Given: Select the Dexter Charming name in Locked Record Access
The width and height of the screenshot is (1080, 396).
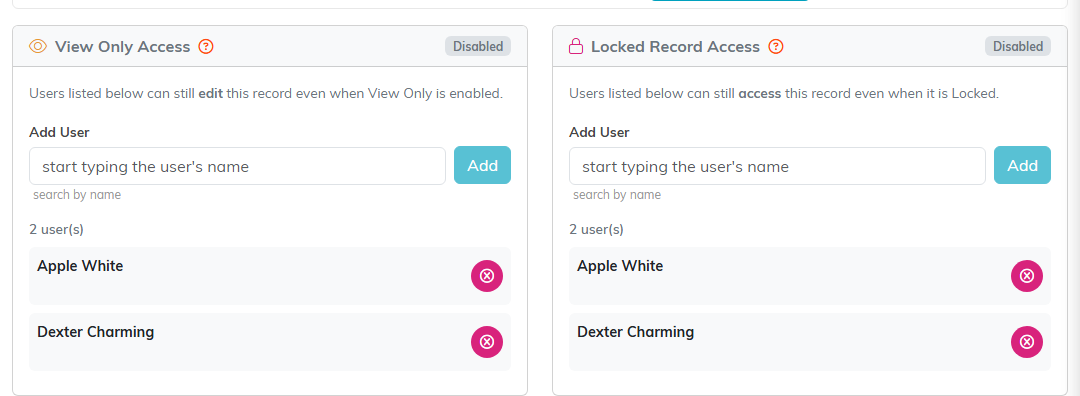Looking at the screenshot, I should pos(636,332).
